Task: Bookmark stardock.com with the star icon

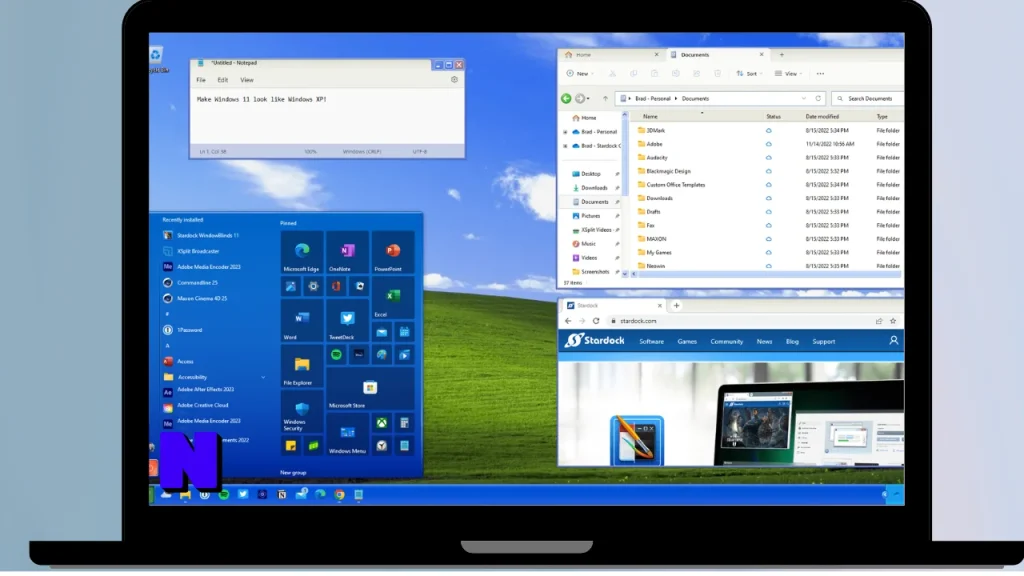Action: [893, 321]
